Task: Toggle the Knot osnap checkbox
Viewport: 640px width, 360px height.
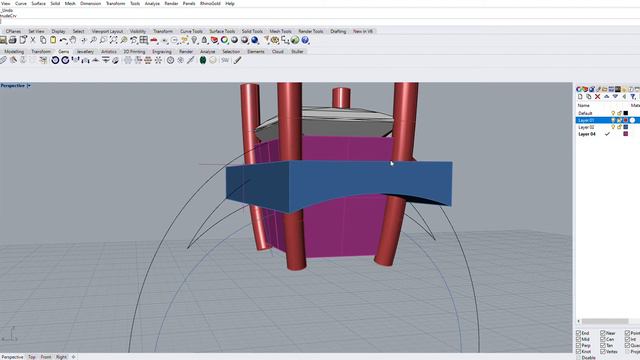Action: 578,351
